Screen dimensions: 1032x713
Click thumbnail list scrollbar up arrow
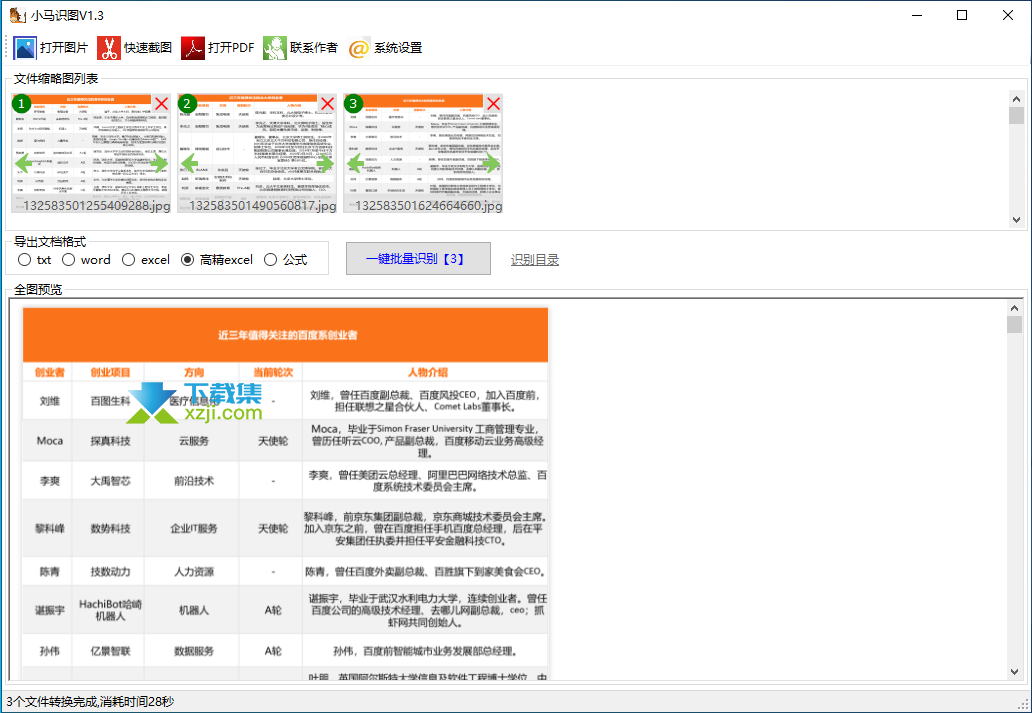pyautogui.click(x=1016, y=99)
